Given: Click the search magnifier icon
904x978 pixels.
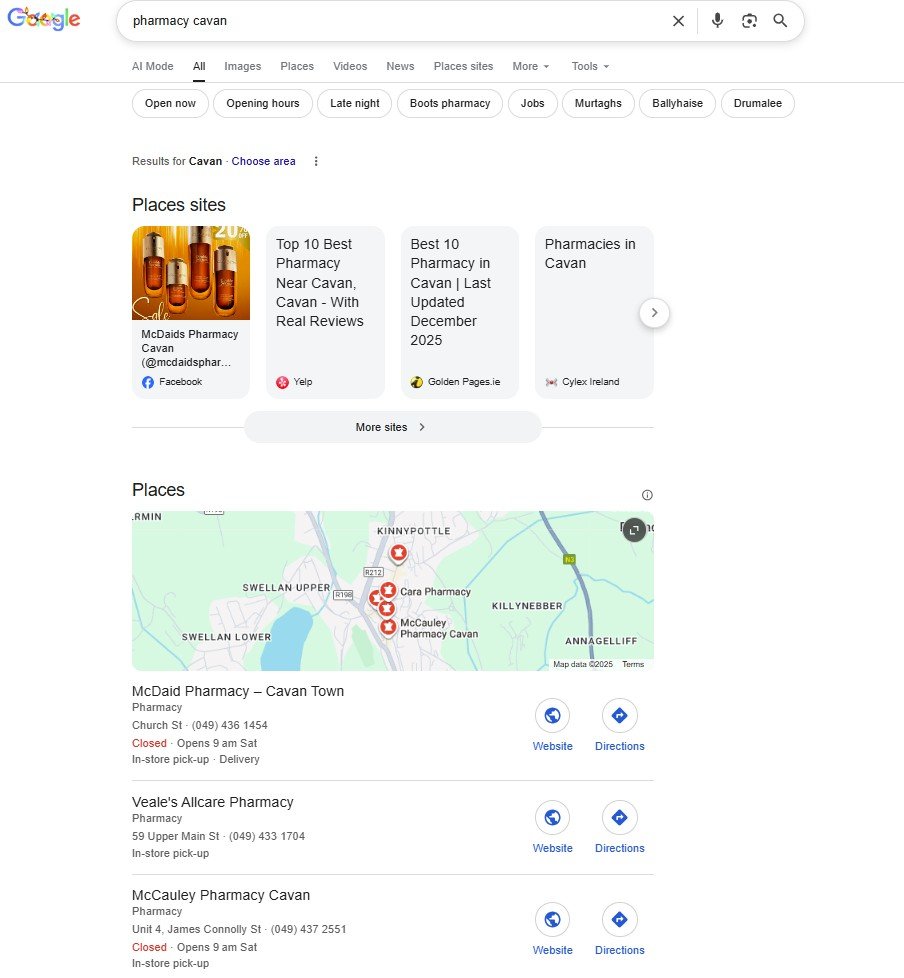Looking at the screenshot, I should point(781,20).
